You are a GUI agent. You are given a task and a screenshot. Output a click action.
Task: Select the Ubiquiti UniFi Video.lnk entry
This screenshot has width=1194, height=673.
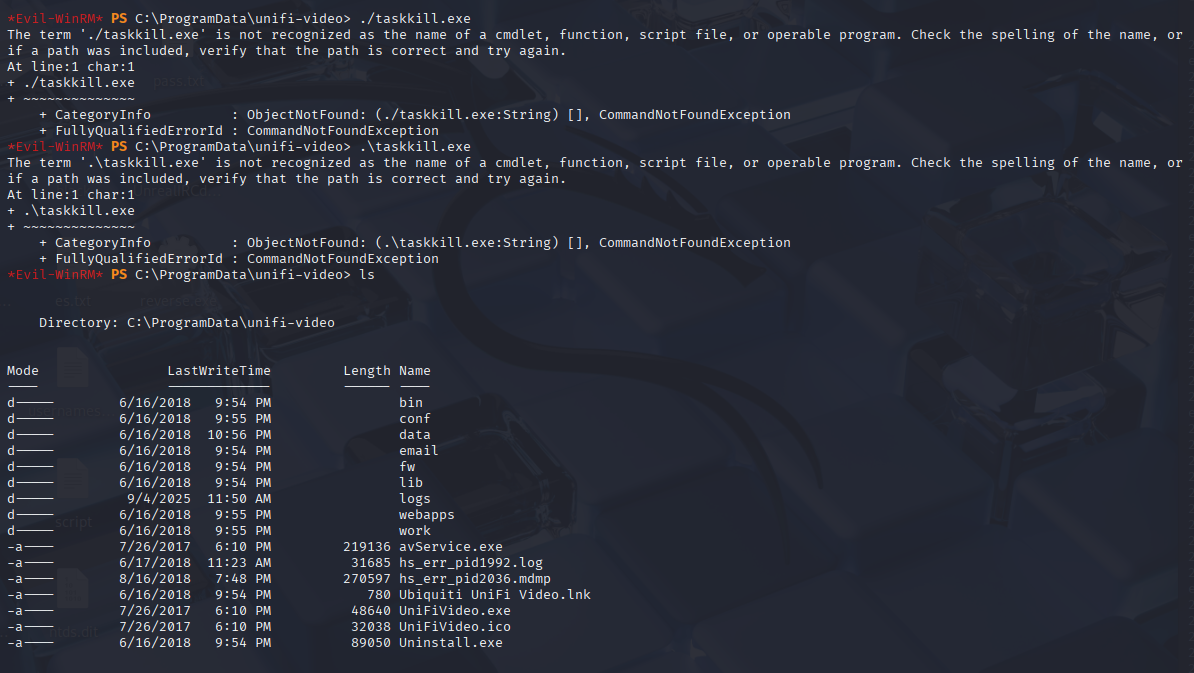pos(494,595)
